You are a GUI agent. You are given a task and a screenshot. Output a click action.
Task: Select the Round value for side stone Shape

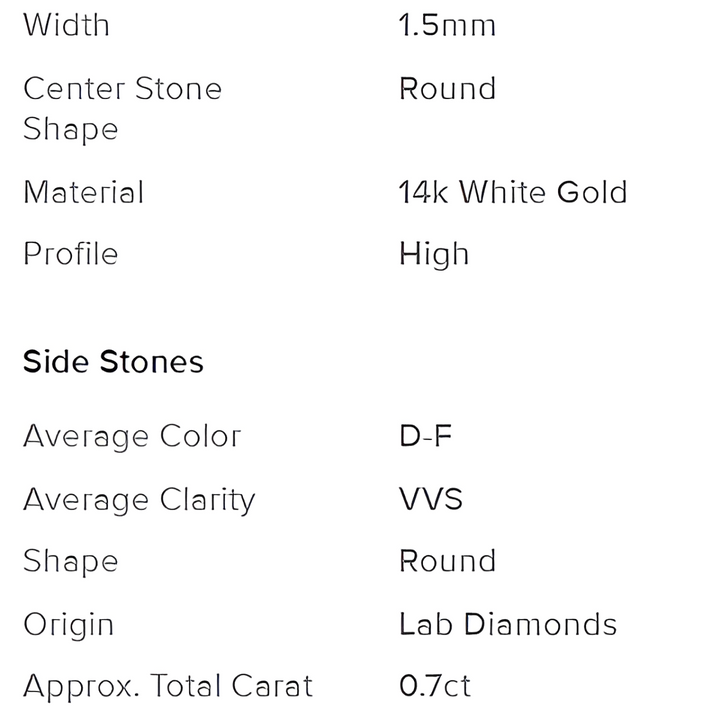tap(447, 562)
